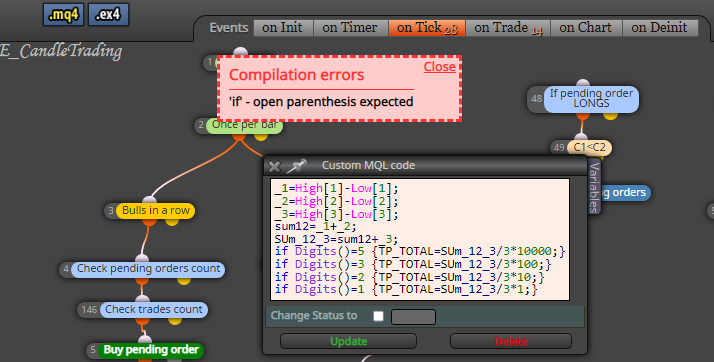The image size is (714, 362).
Task: Click input connector atop Bulls in a row
Action: coord(149,201)
